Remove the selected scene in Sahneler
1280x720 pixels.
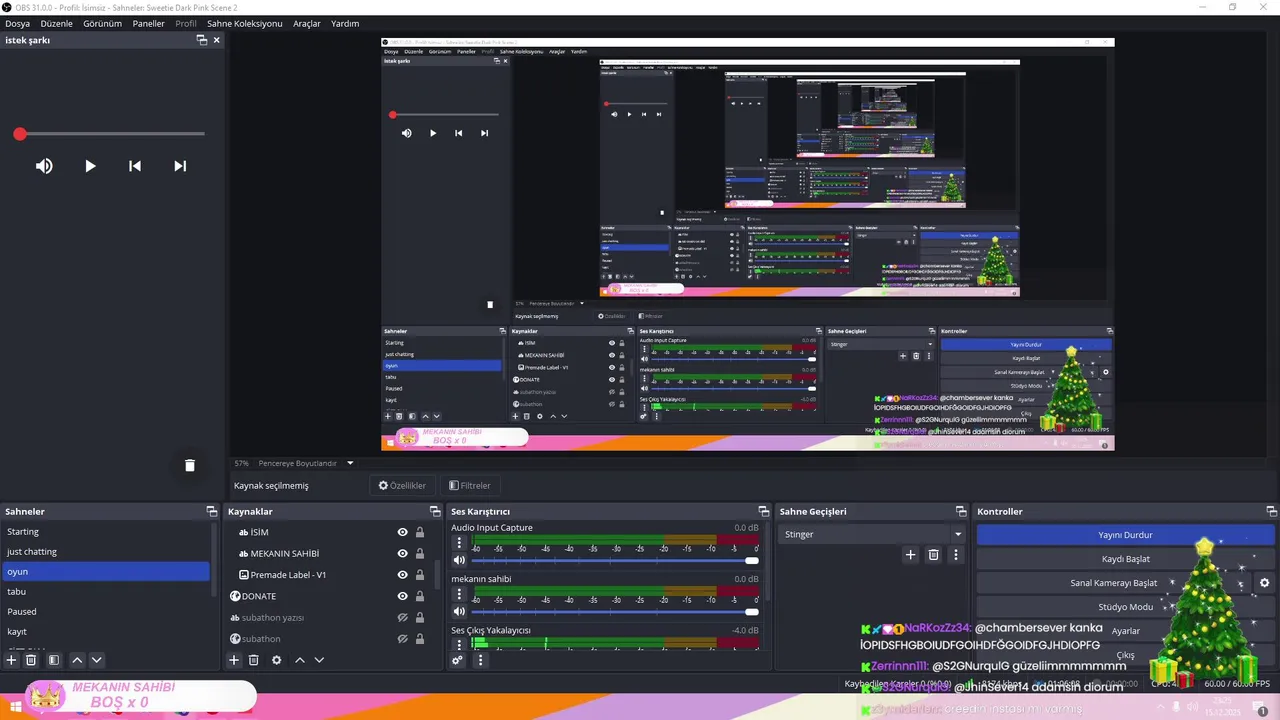pos(31,660)
